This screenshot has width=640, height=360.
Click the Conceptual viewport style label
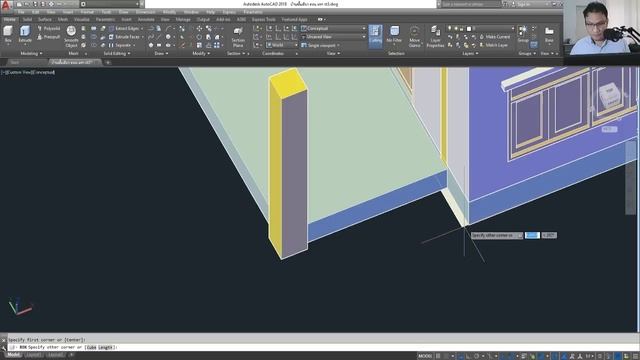pyautogui.click(x=42, y=72)
